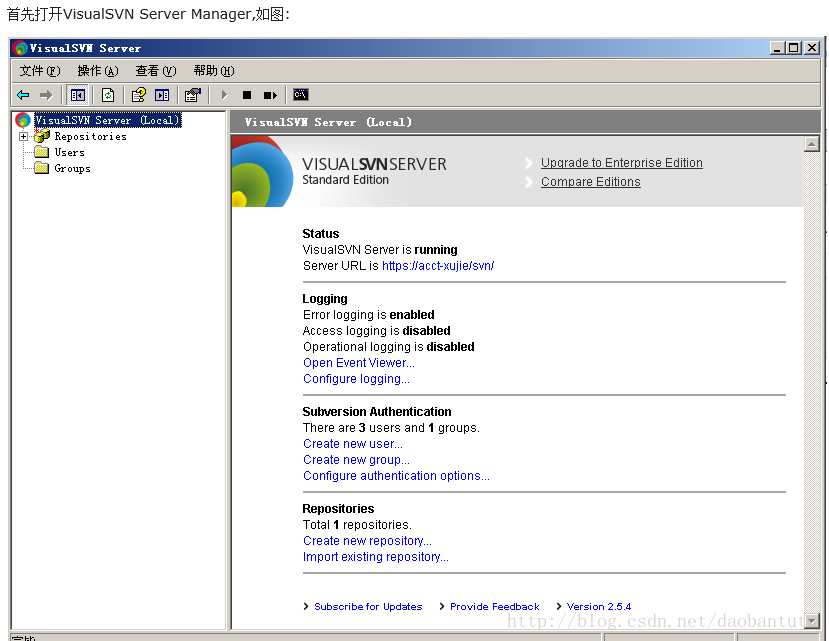The image size is (829, 641).
Task: Open the 查看(V) menu
Action: [155, 71]
